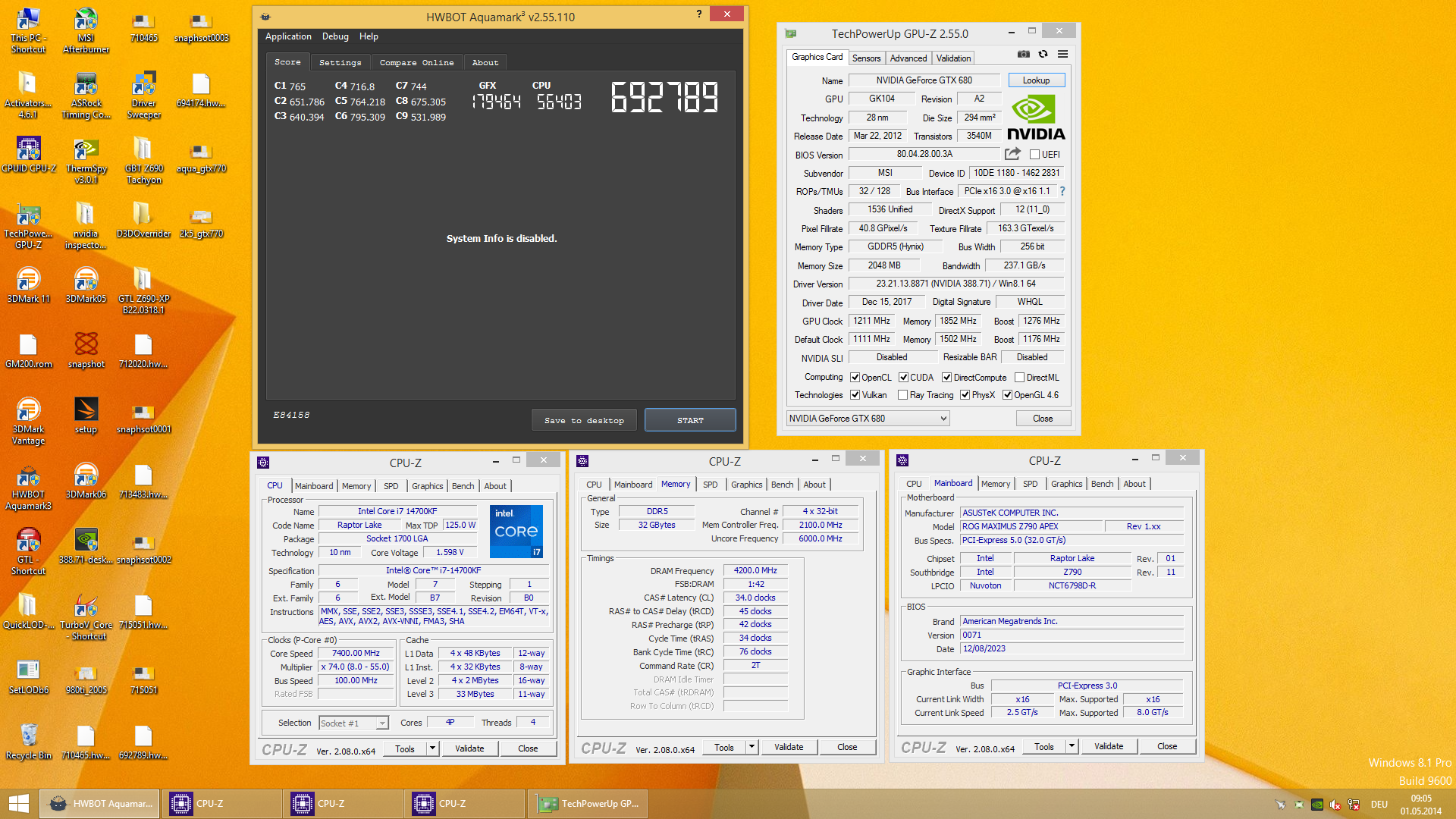Expand Tools dropdown arrow in CPU-Z Memory window
1456x819 pixels.
(752, 747)
